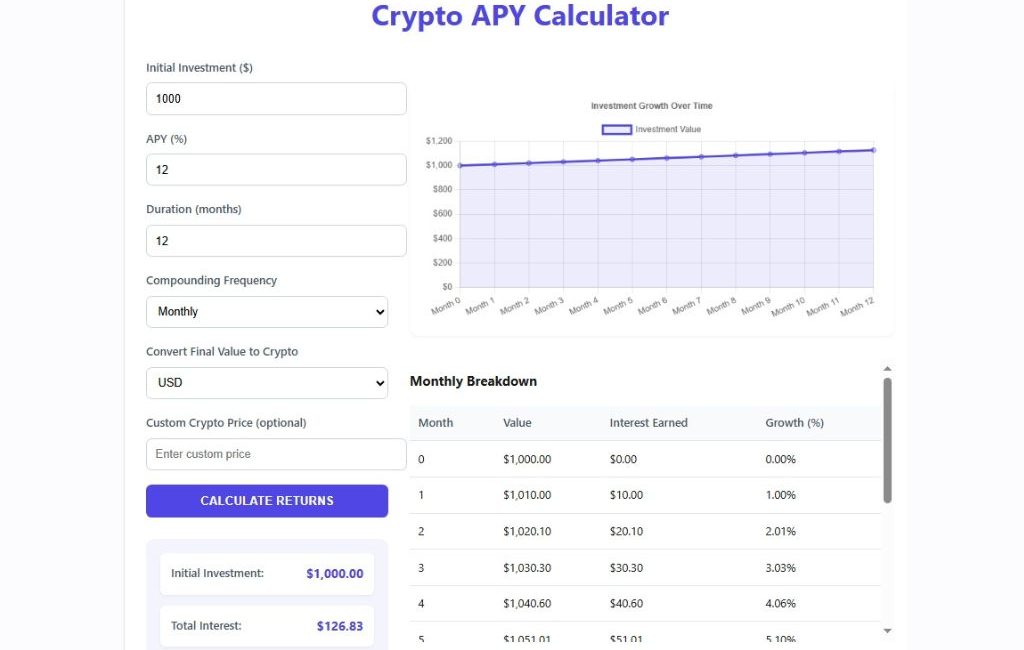Screen dimensions: 1024x650
Task: Click the Total Interest result card
Action: tap(267, 626)
